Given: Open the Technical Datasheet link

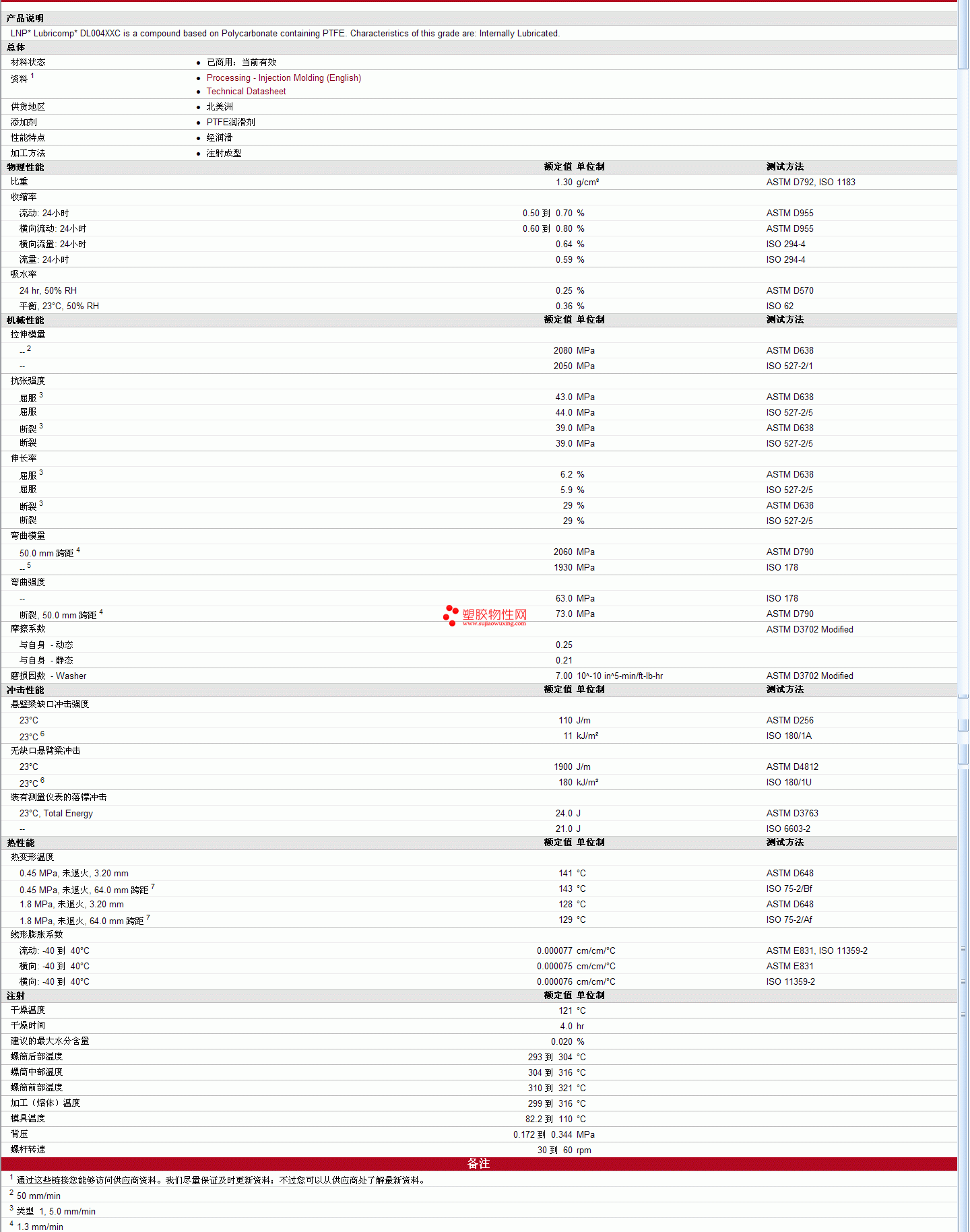Looking at the screenshot, I should coord(246,92).
